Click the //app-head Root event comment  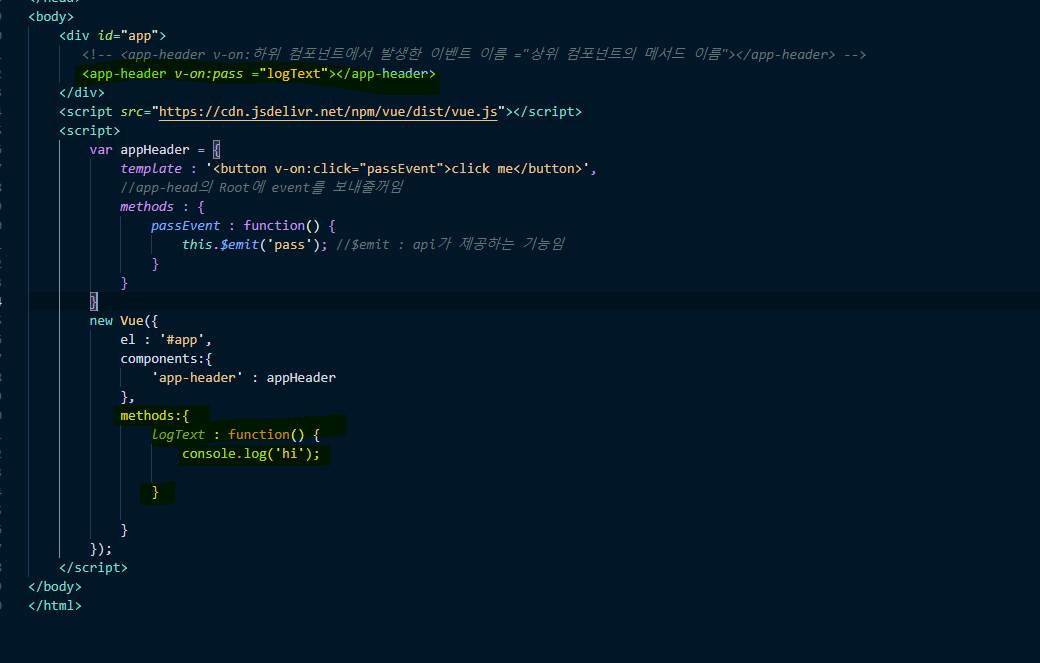pos(262,188)
